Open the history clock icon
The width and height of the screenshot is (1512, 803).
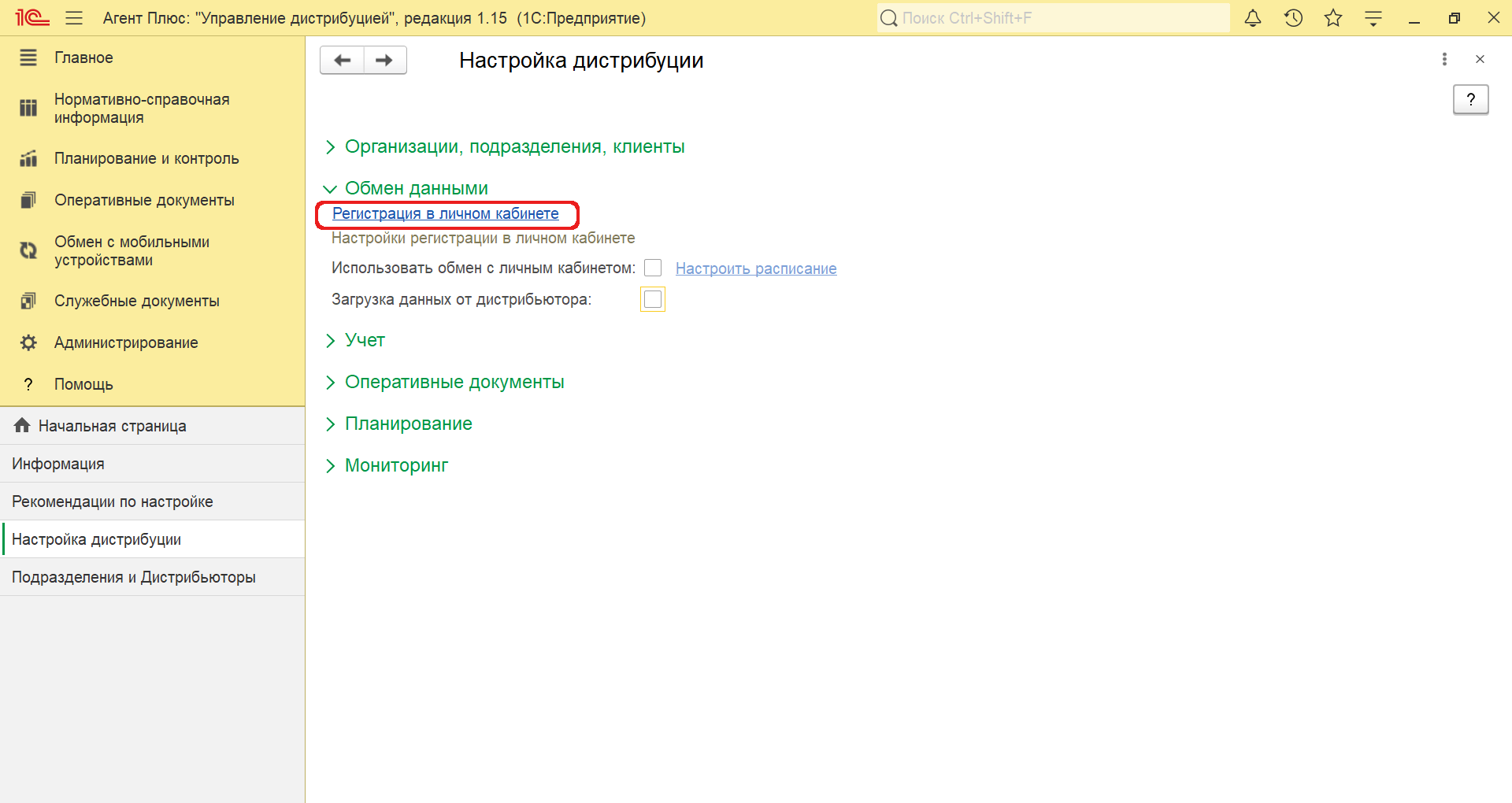tap(1293, 18)
